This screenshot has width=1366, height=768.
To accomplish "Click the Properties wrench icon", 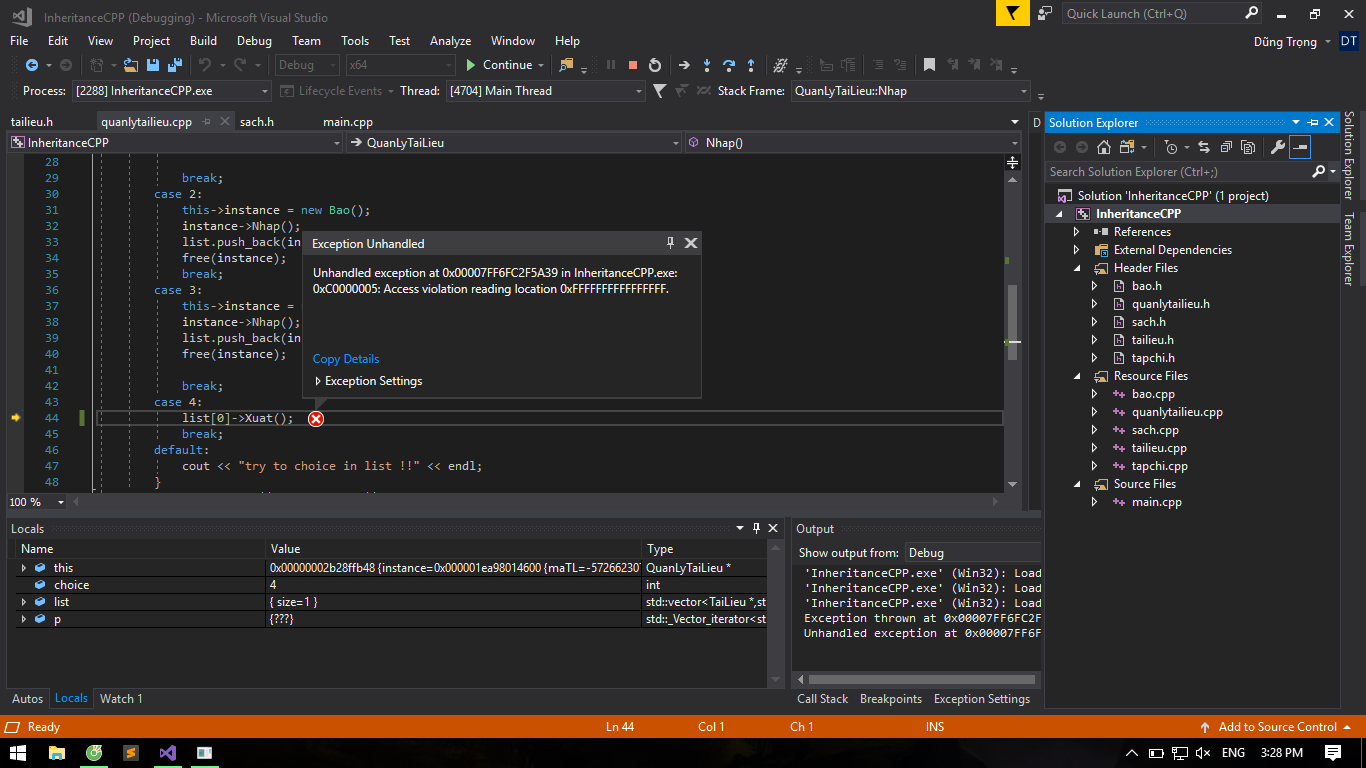I will pyautogui.click(x=1277, y=147).
